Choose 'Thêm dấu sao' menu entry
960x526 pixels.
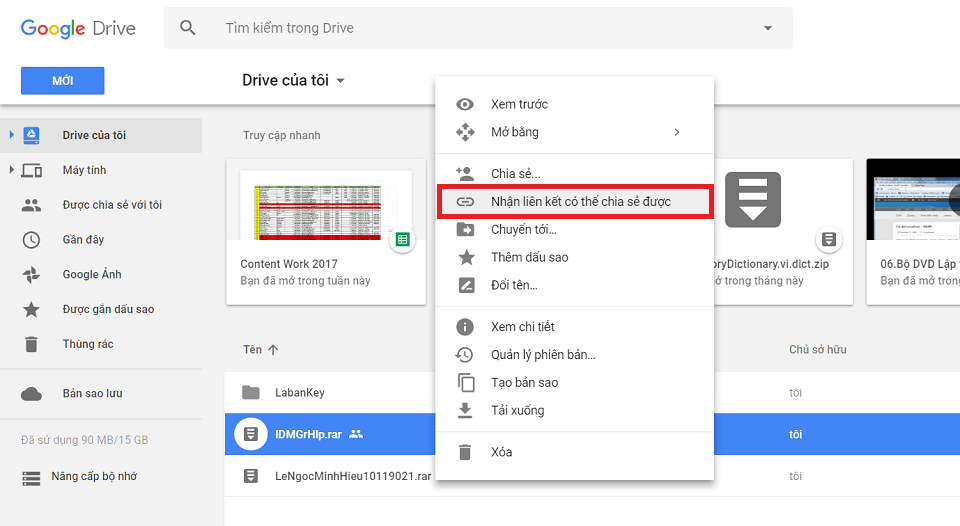coord(575,257)
